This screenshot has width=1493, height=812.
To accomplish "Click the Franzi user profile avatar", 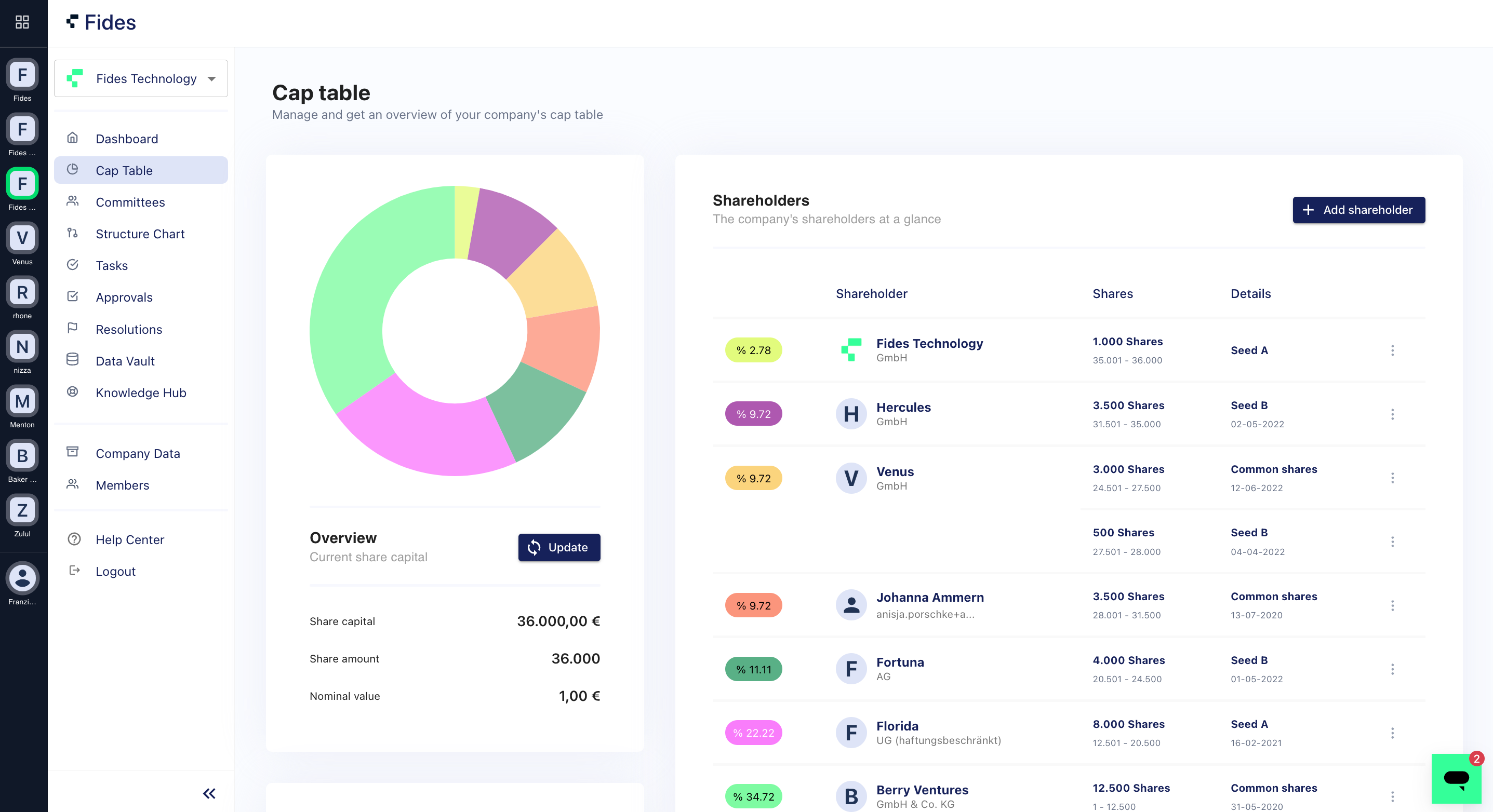I will coord(22,578).
